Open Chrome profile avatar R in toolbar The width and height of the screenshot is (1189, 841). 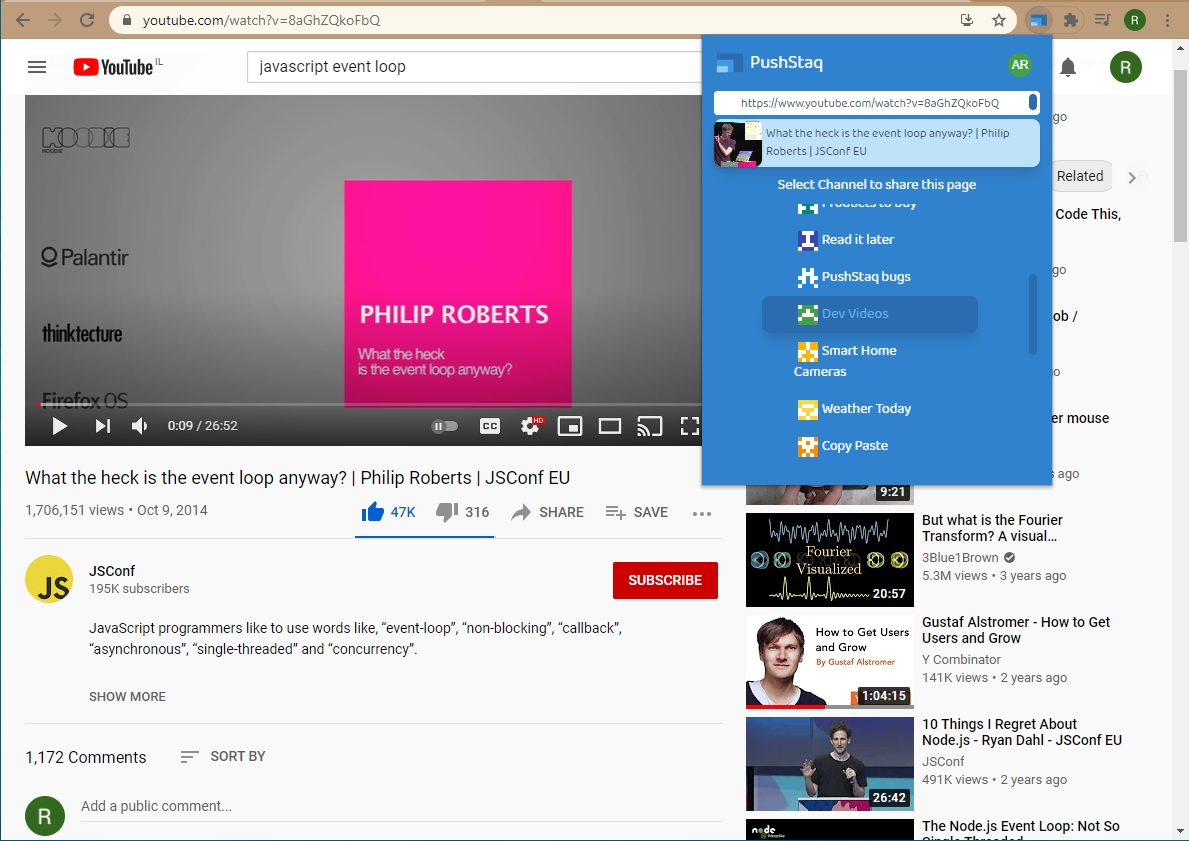[x=1134, y=20]
